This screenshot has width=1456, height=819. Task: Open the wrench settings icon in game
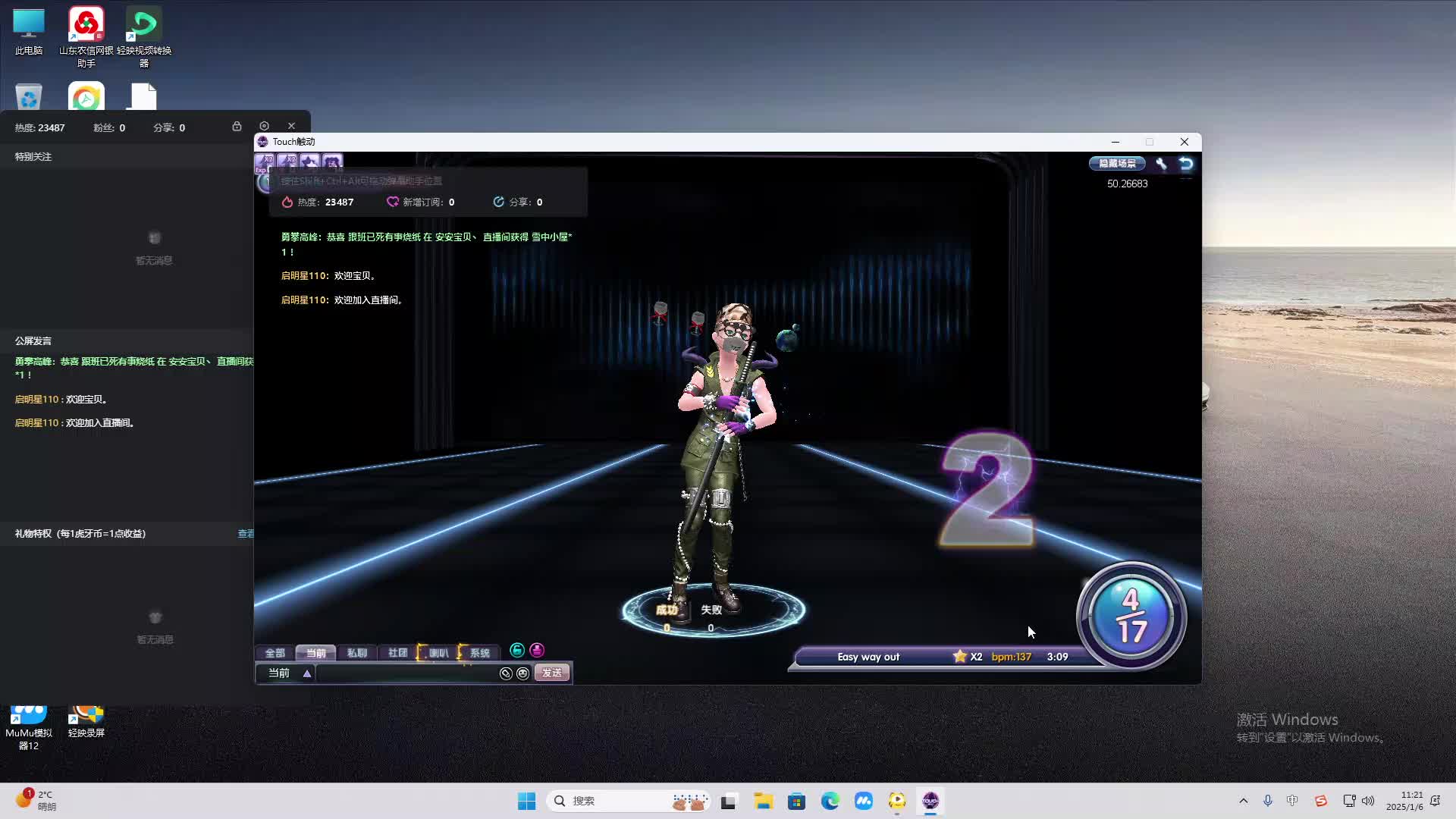tap(1161, 163)
